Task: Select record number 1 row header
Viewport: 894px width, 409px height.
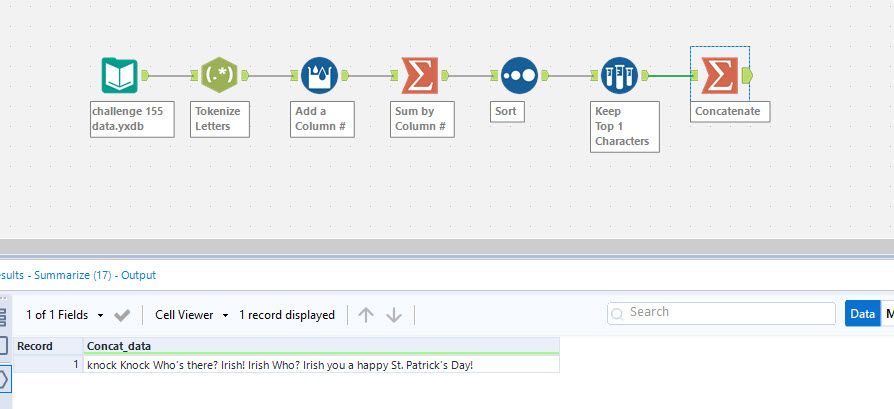Action: pos(46,365)
